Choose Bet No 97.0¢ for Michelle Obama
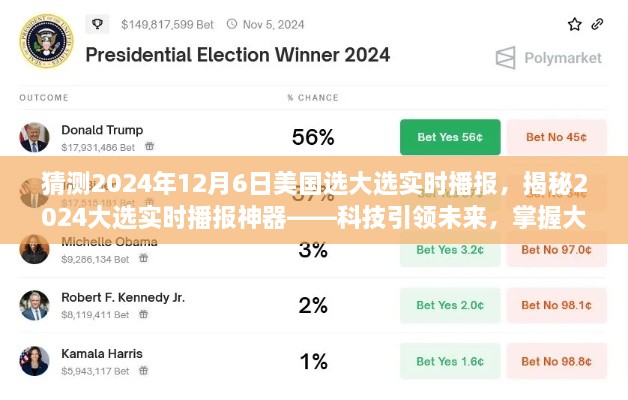The height and width of the screenshot is (400, 628). 557,250
